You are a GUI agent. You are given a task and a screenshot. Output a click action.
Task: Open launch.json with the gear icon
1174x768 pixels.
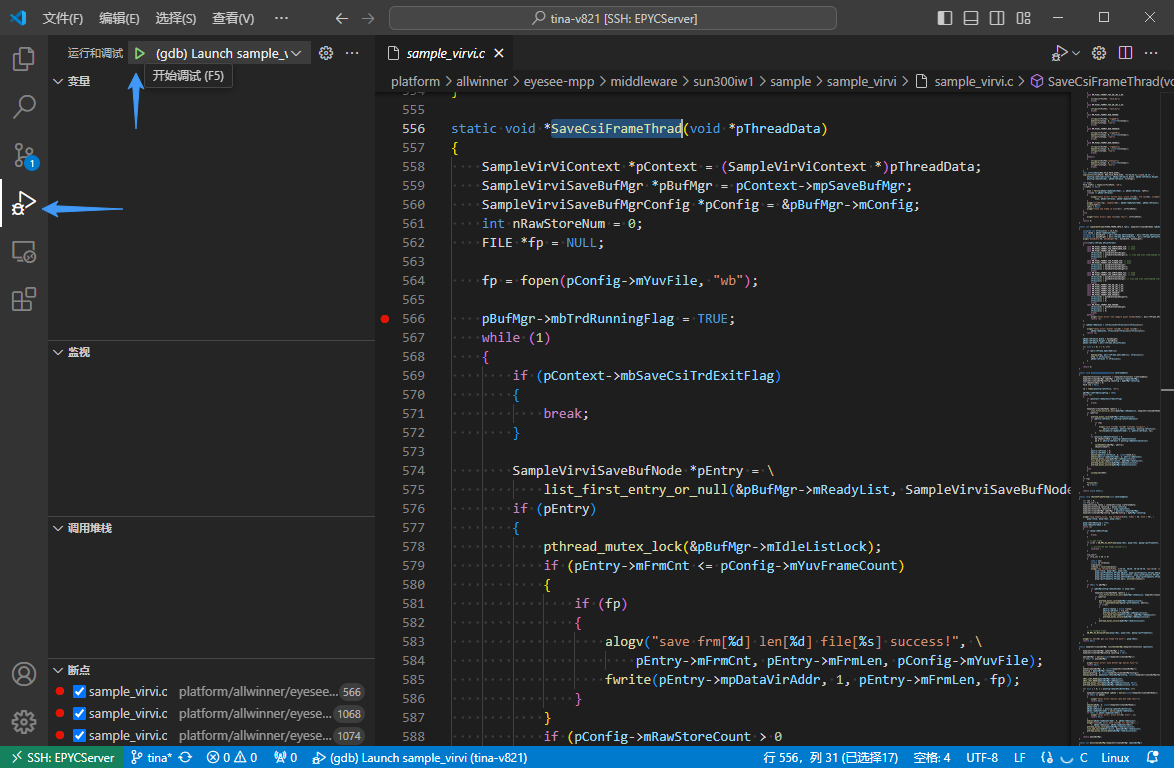(x=325, y=53)
